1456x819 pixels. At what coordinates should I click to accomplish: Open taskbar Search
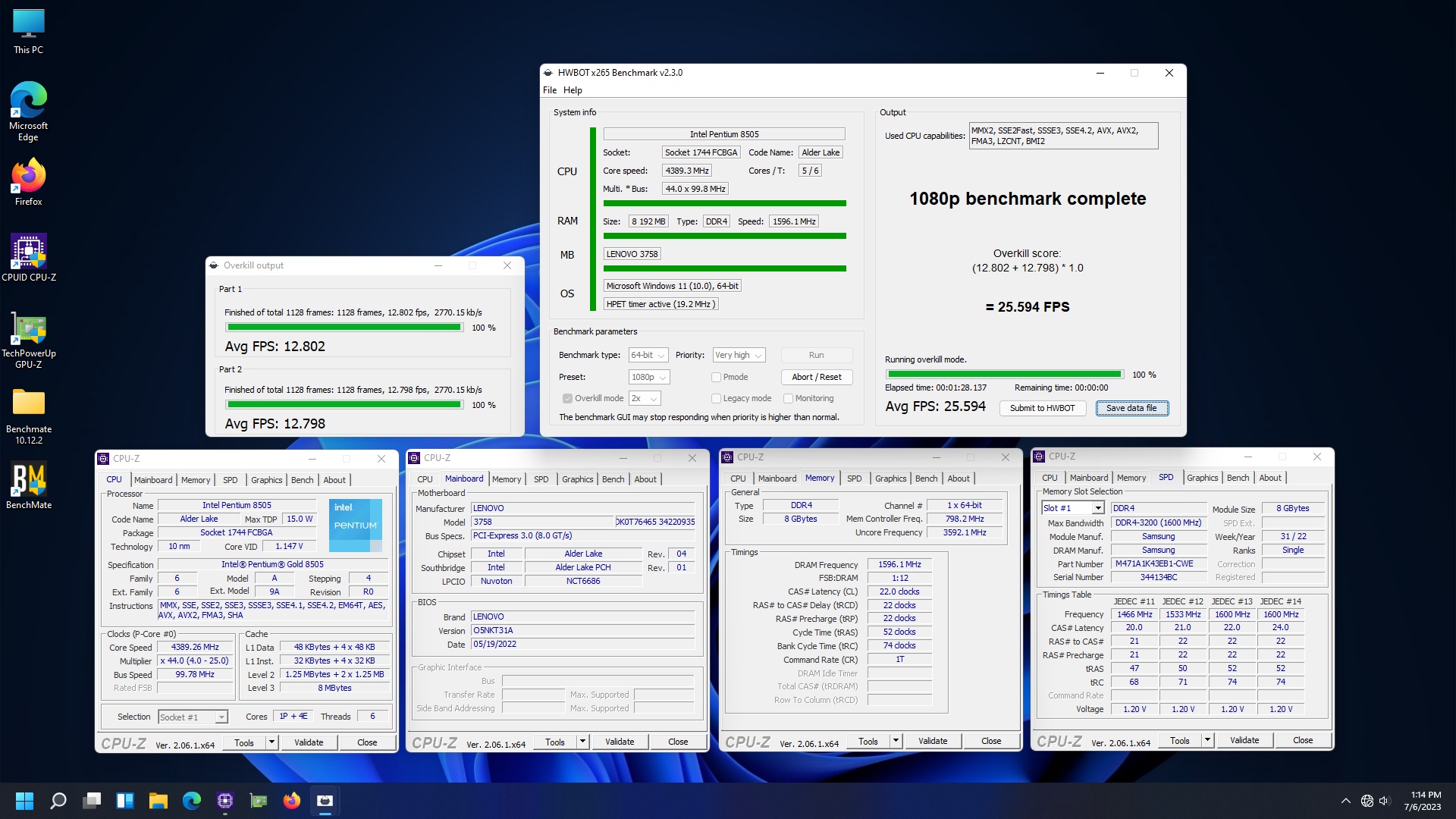[x=58, y=801]
